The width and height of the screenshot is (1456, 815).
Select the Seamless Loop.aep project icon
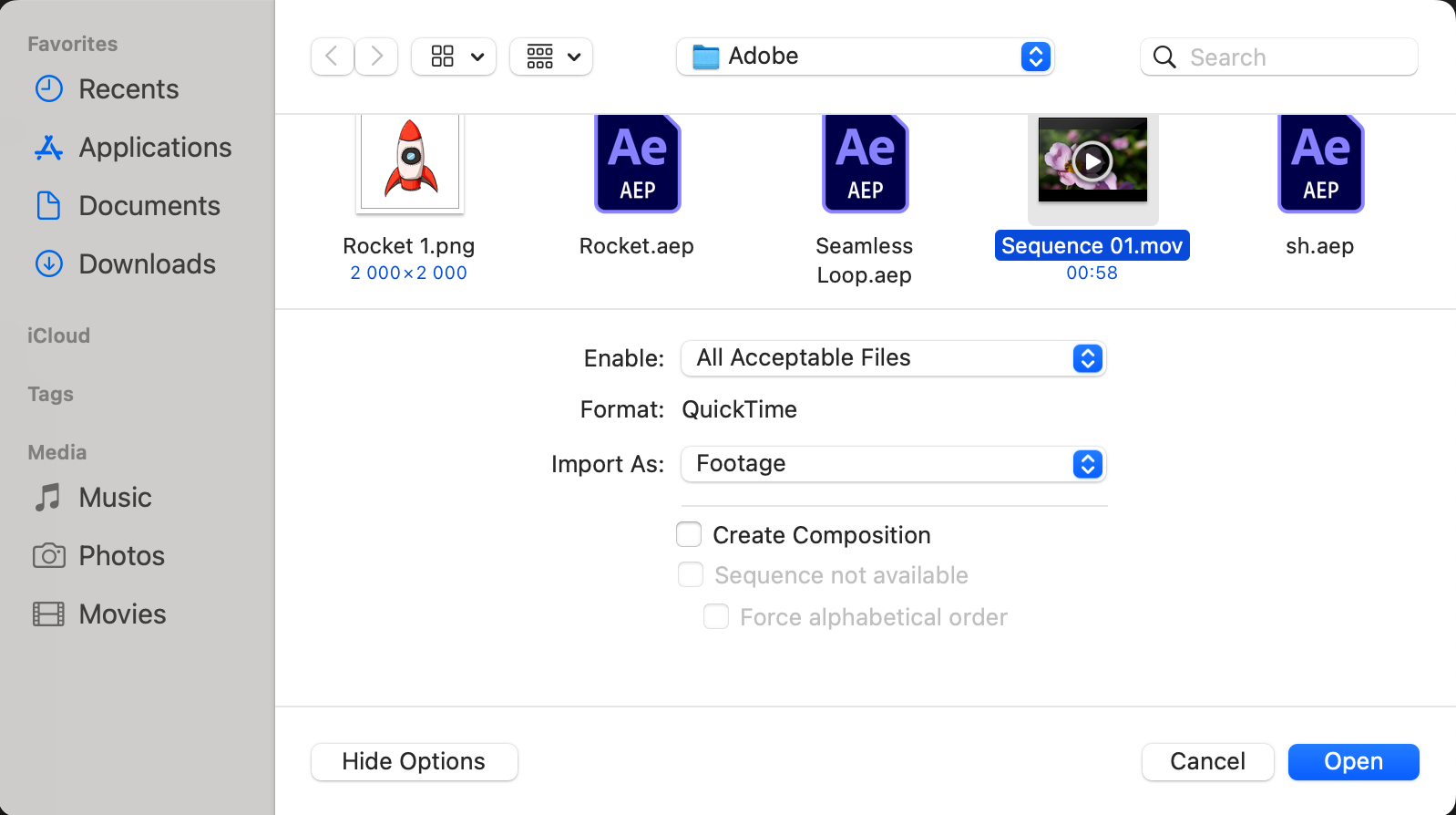tap(865, 165)
